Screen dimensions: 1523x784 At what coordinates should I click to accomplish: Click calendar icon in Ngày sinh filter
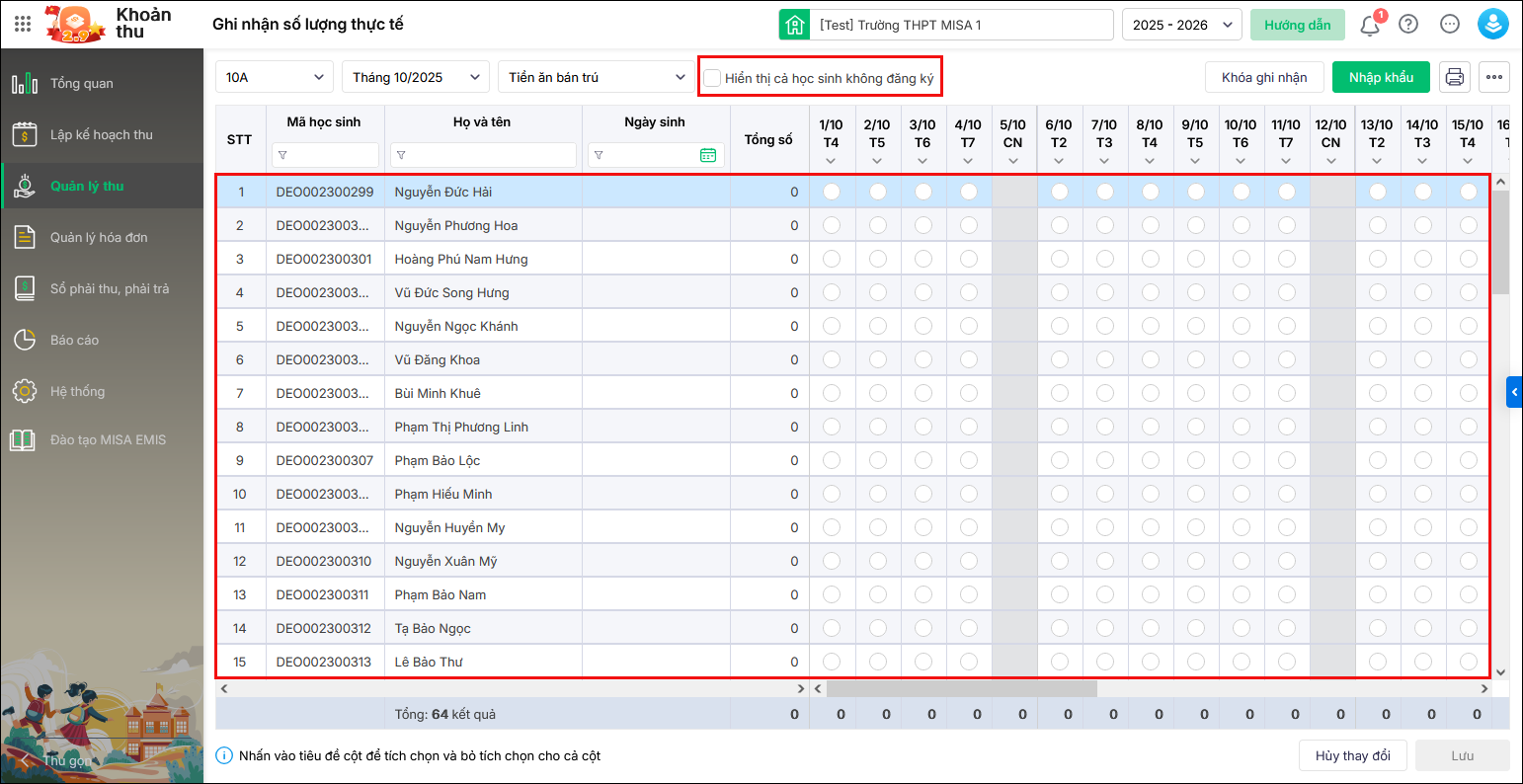tap(707, 155)
